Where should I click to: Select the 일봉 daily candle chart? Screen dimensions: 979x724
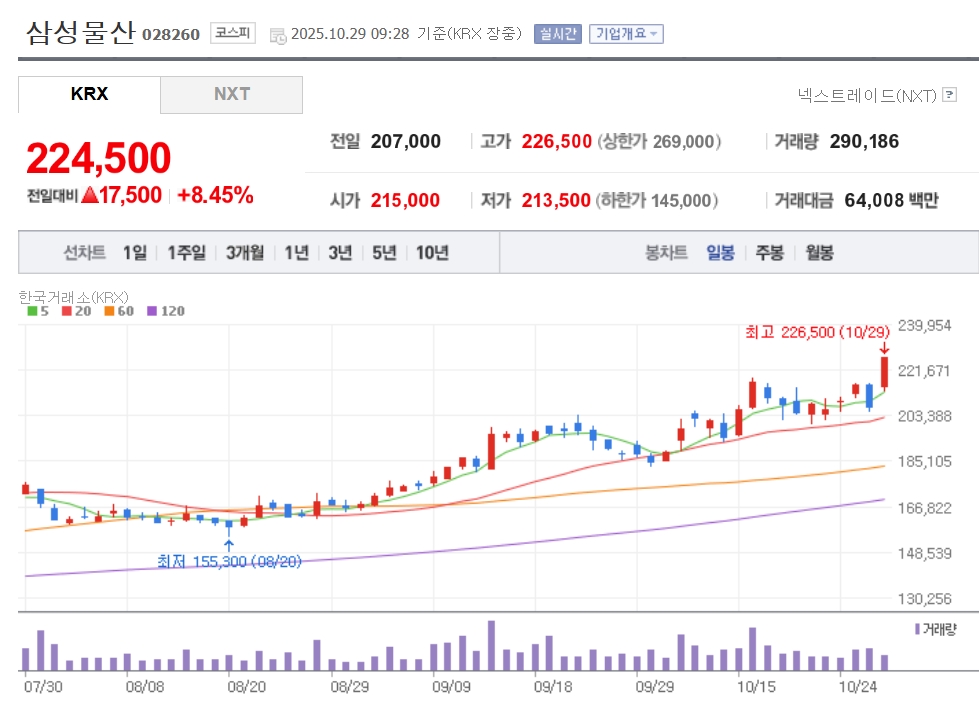(x=720, y=253)
